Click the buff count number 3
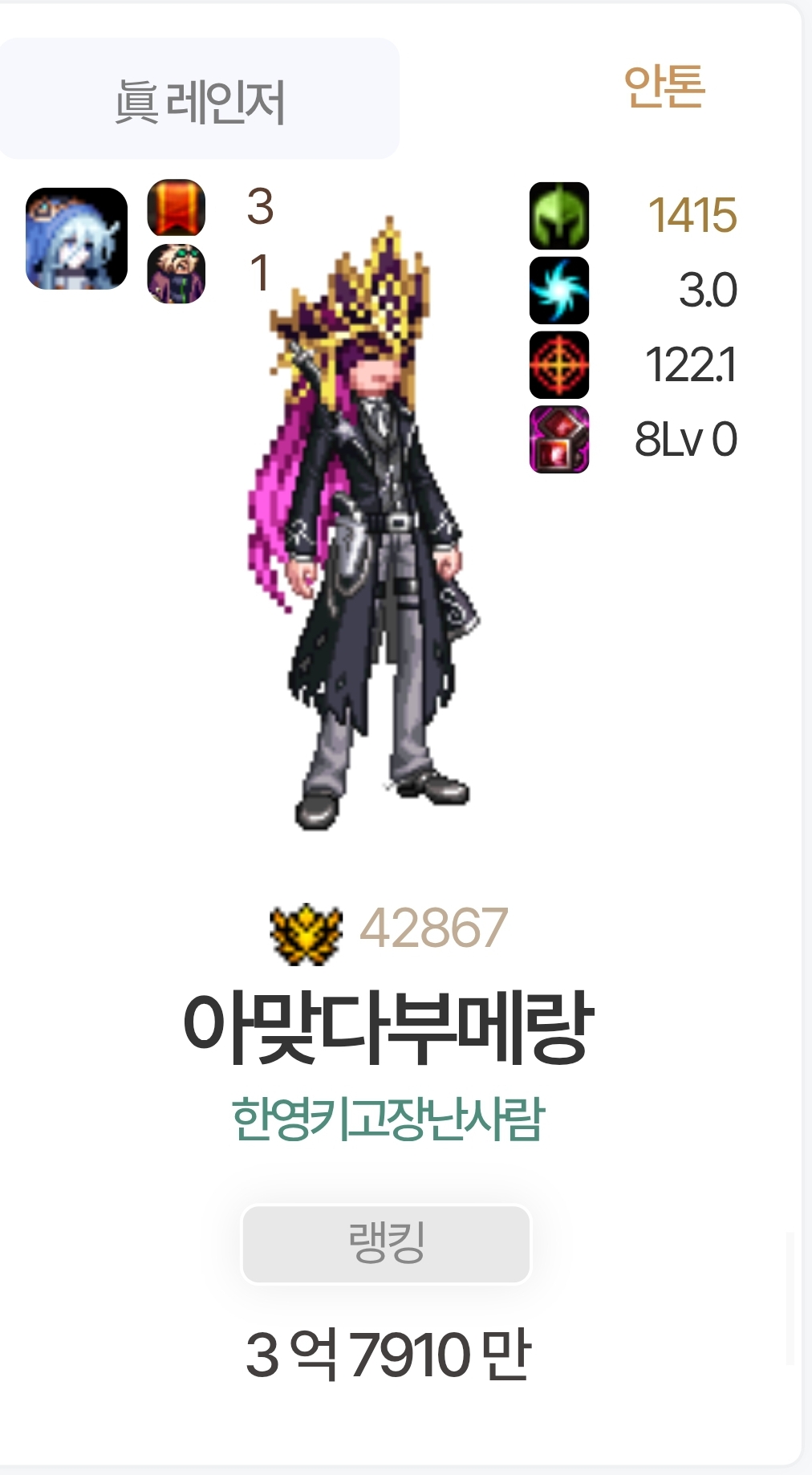Viewport: 812px width, 1475px height. tap(260, 206)
